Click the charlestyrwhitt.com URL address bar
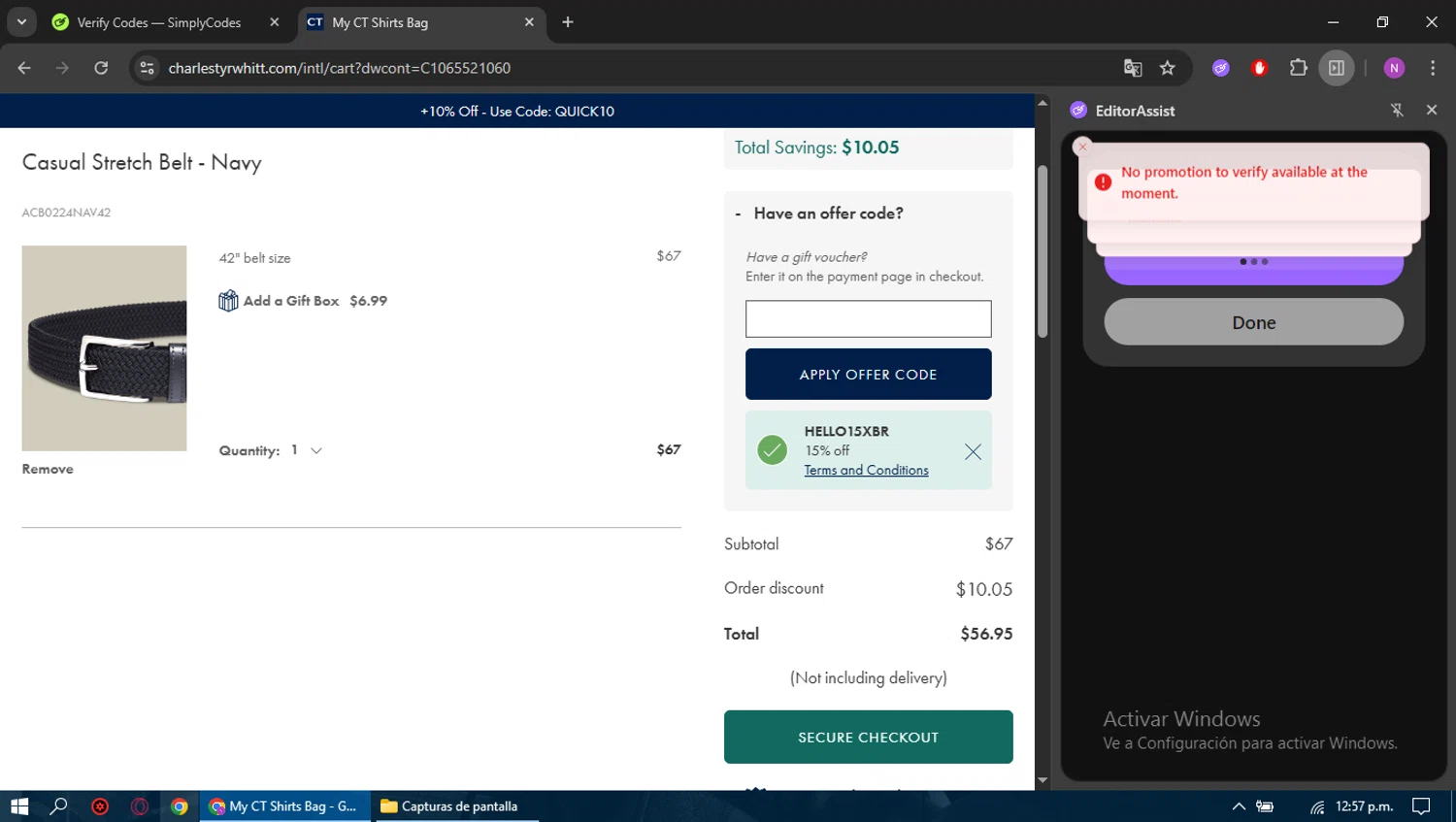 coord(340,68)
